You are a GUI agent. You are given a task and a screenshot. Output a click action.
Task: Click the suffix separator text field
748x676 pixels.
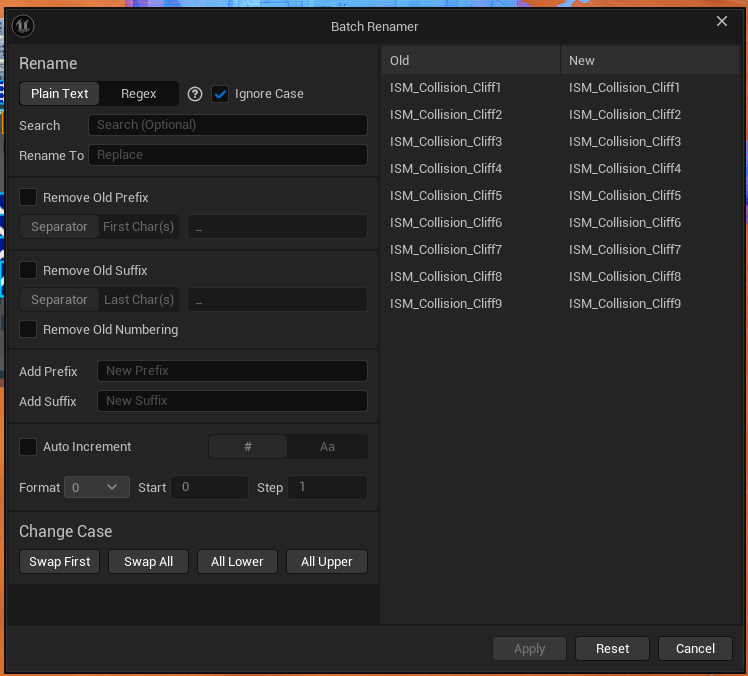tap(278, 300)
